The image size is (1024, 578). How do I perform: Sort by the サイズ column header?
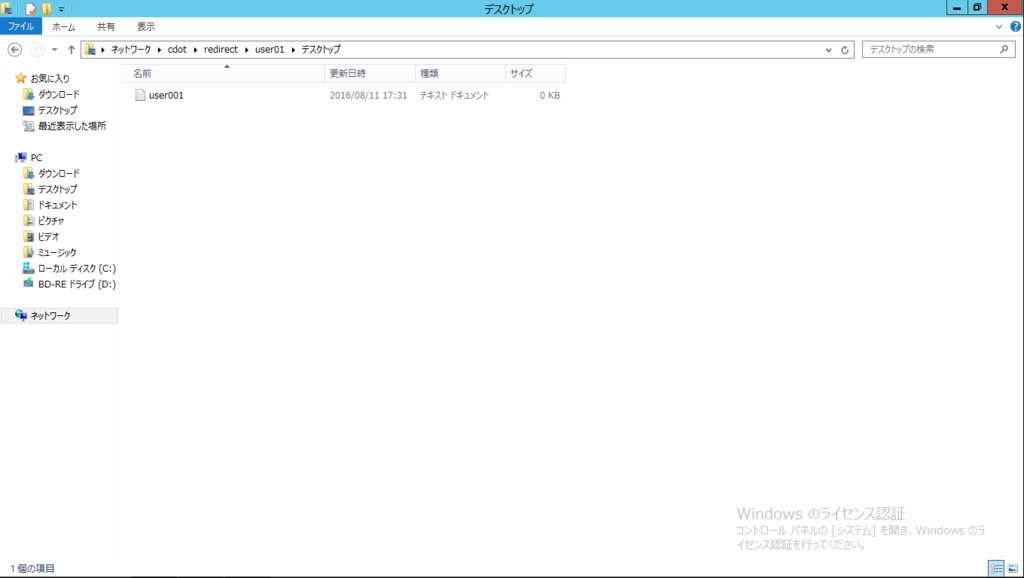coord(535,74)
